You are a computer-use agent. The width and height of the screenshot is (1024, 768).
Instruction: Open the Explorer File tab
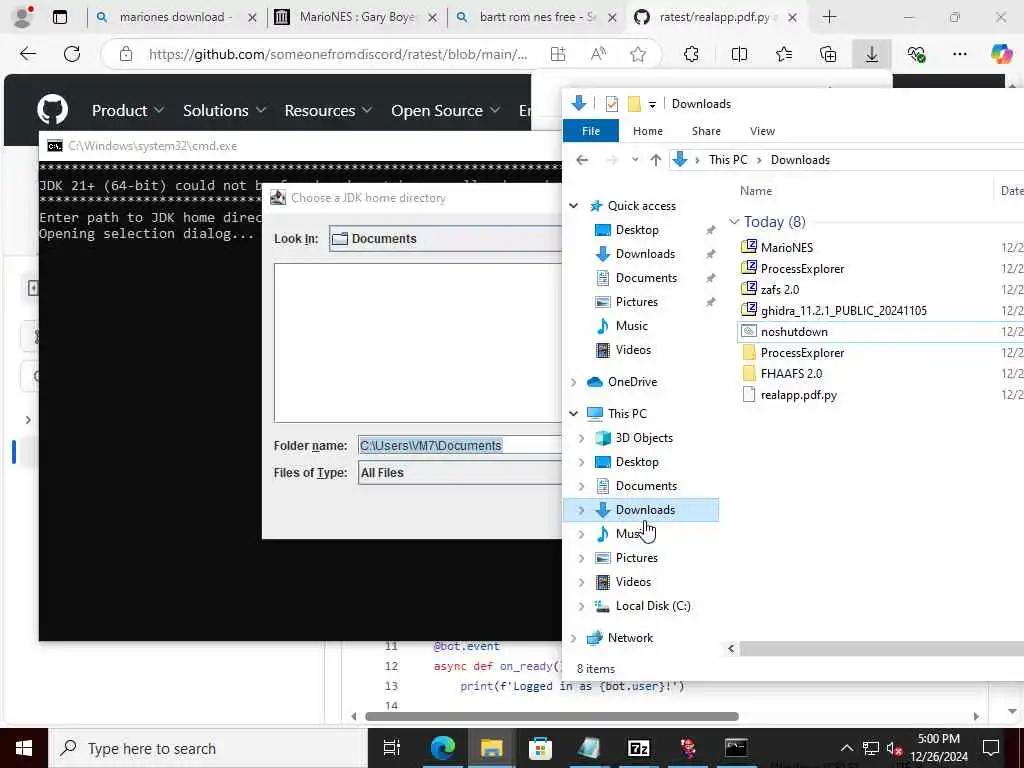[590, 131]
